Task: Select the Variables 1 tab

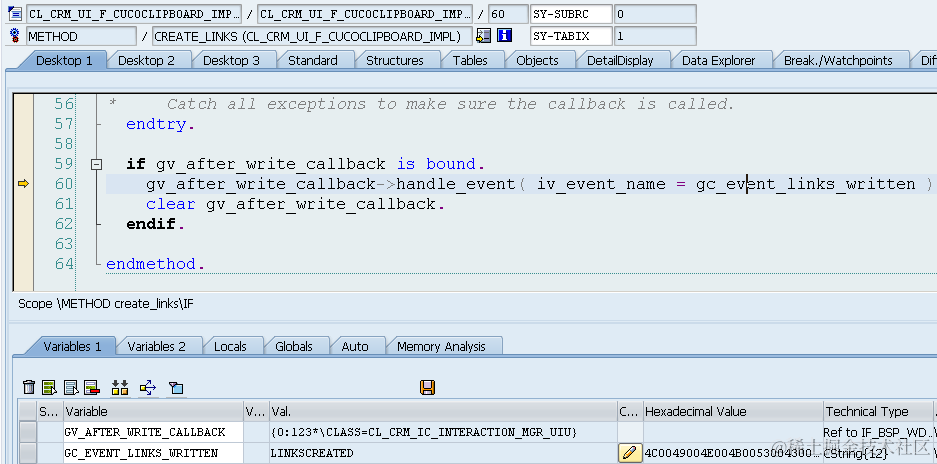Action: click(72, 346)
